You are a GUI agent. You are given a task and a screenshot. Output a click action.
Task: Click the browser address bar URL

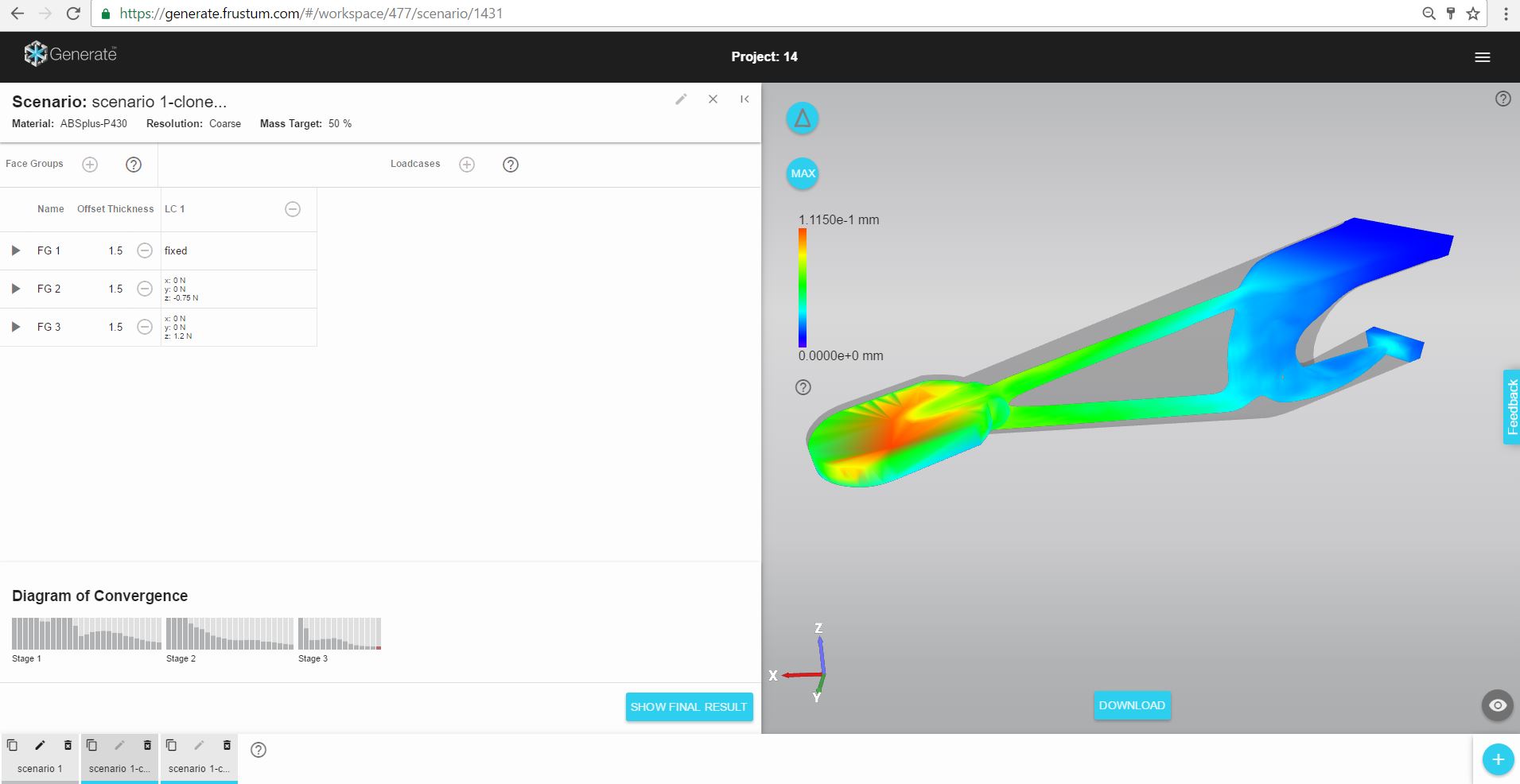311,14
